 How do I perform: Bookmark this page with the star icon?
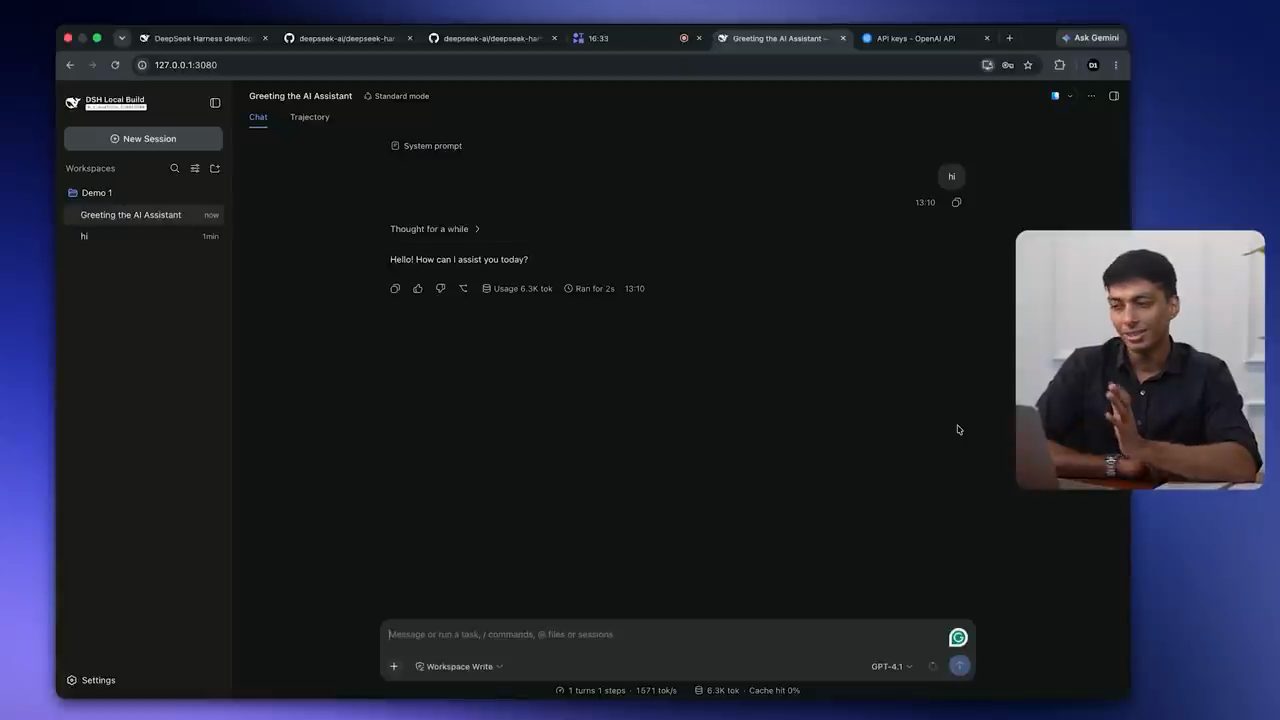tap(1028, 65)
